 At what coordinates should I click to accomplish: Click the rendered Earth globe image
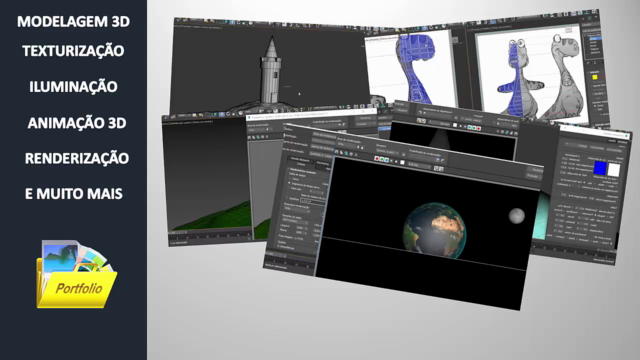point(434,231)
